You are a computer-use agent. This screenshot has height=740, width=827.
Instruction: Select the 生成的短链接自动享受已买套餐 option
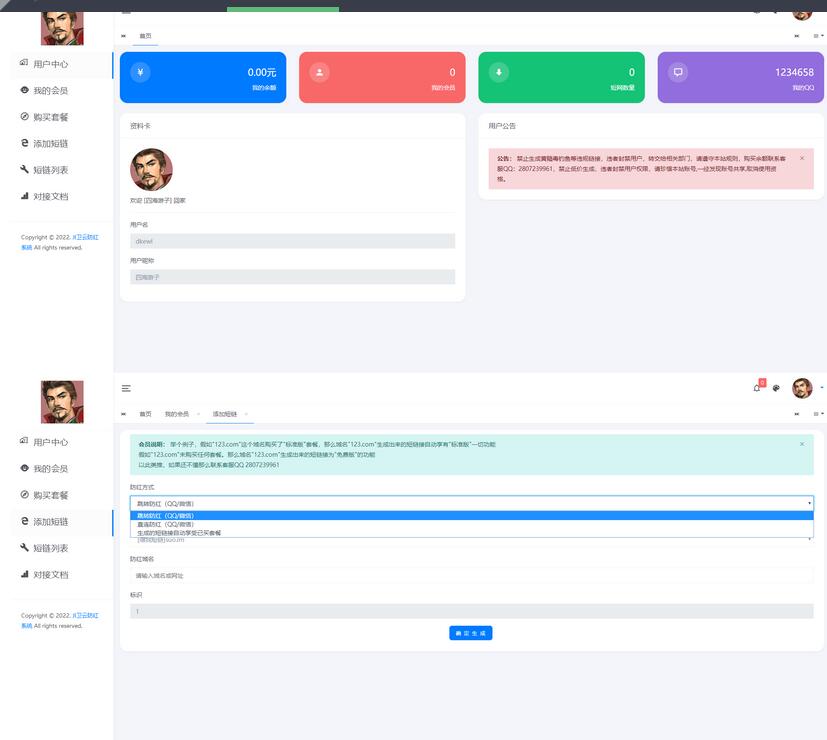point(179,533)
